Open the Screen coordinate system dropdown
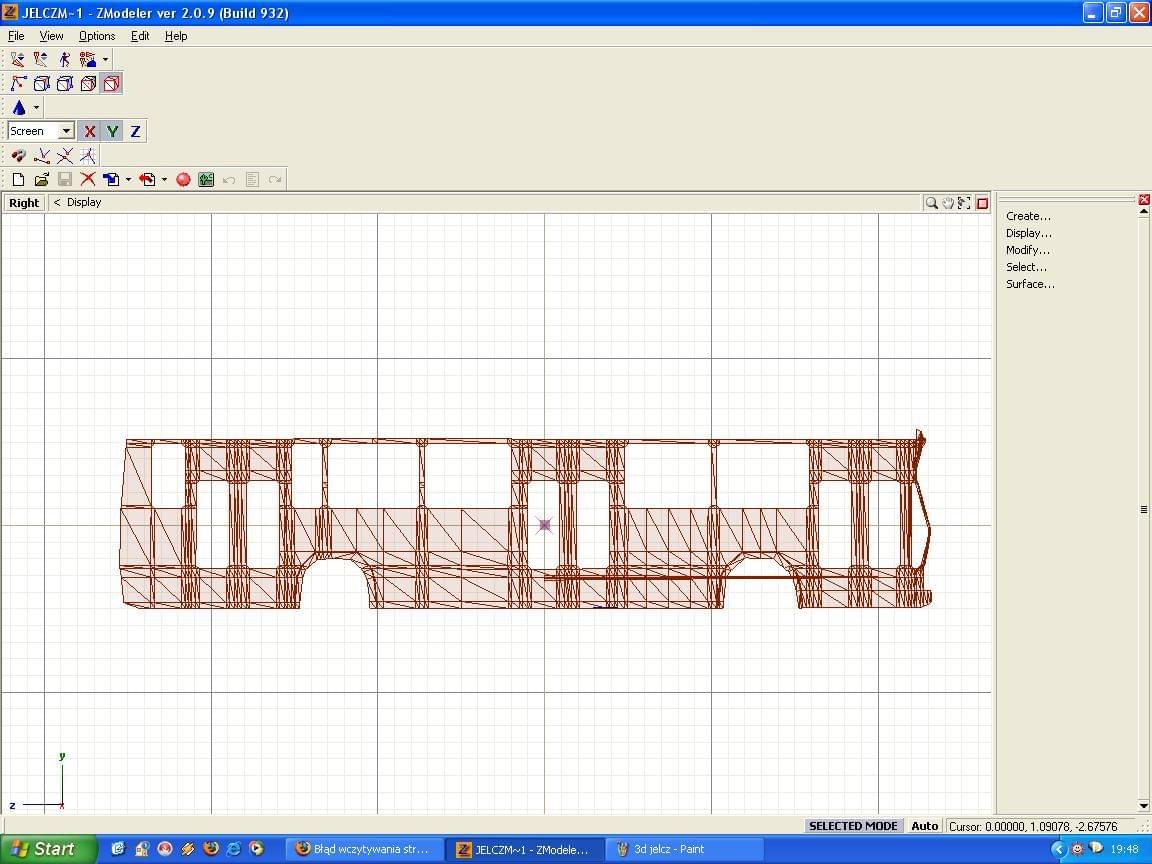 click(66, 131)
